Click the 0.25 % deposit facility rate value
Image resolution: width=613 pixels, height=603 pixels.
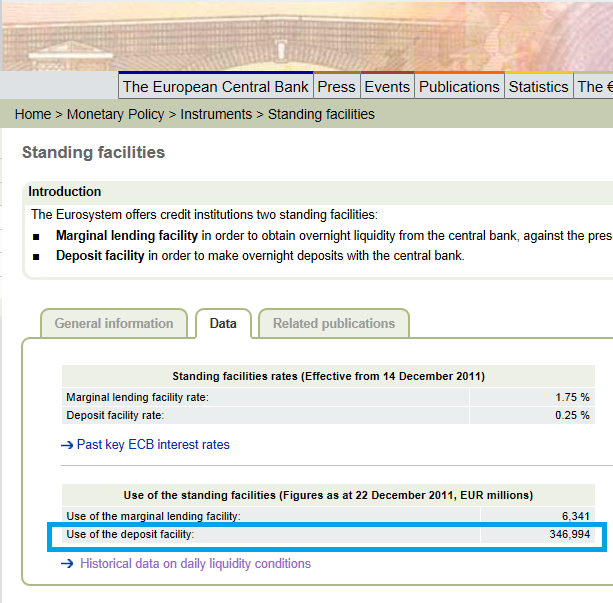coord(572,415)
